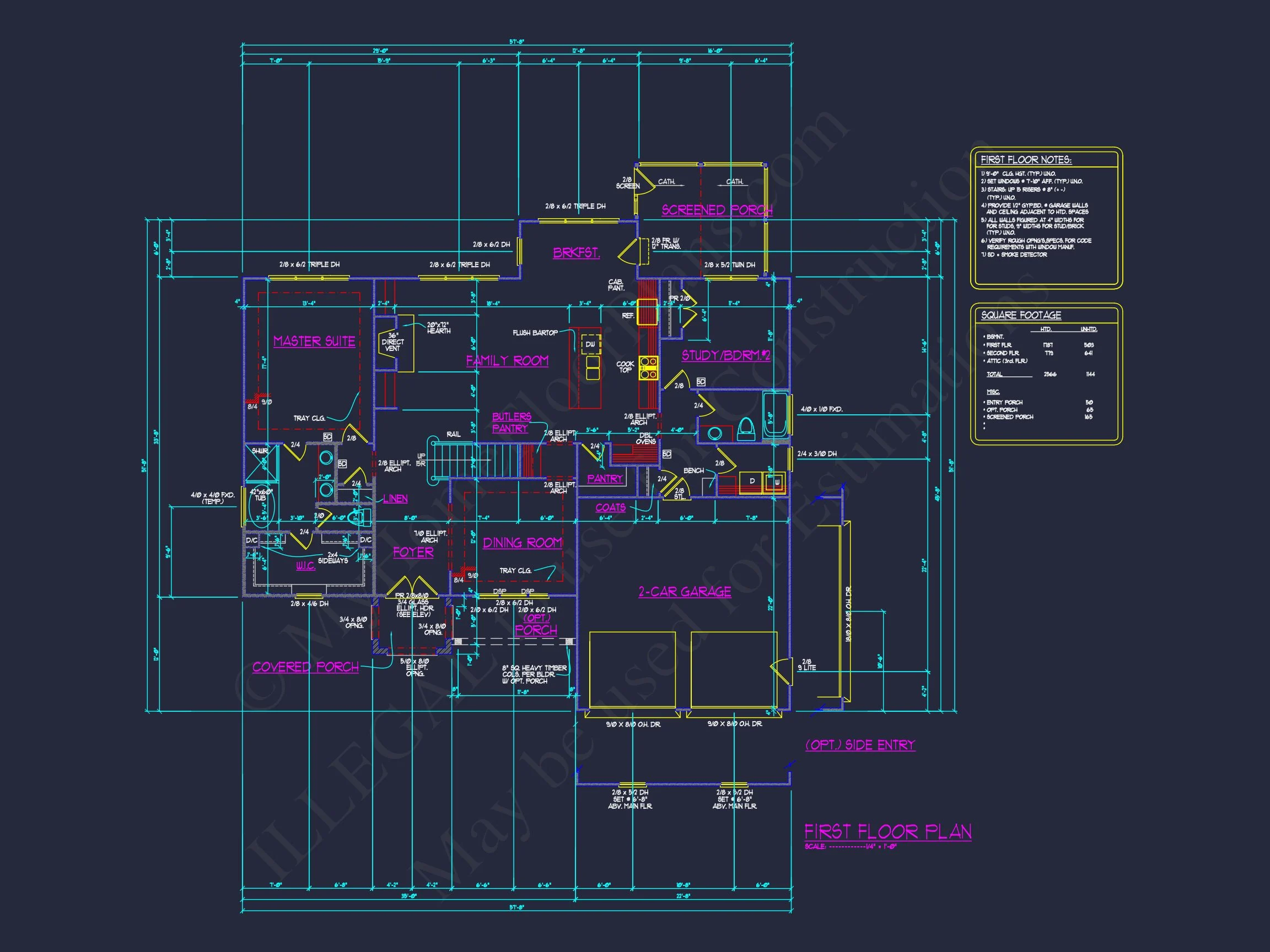This screenshot has width=1270, height=952.
Task: Select the (OPT.) SIDE ENTRY label
Action: [860, 745]
